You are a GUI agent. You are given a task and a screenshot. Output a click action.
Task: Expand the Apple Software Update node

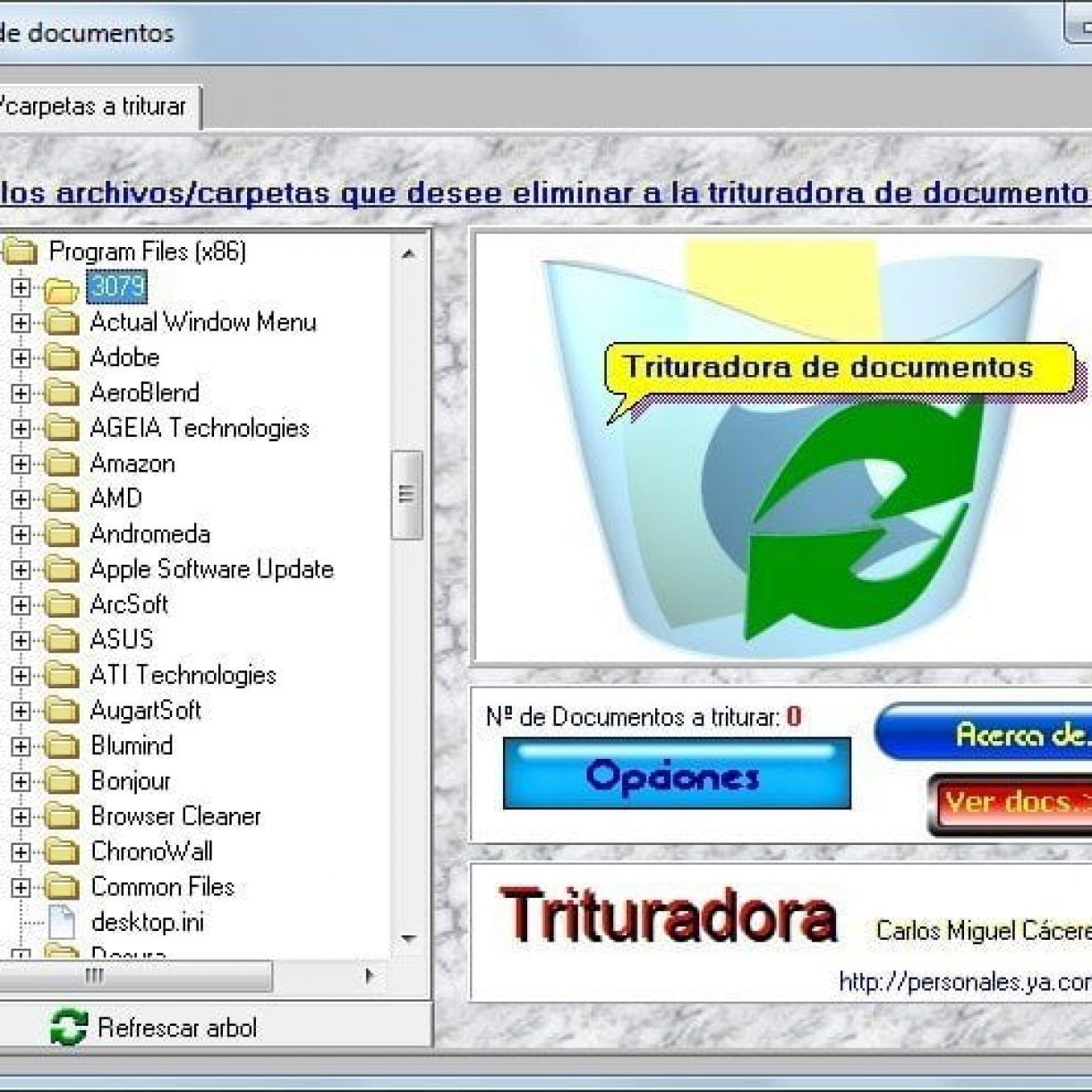[x=21, y=569]
